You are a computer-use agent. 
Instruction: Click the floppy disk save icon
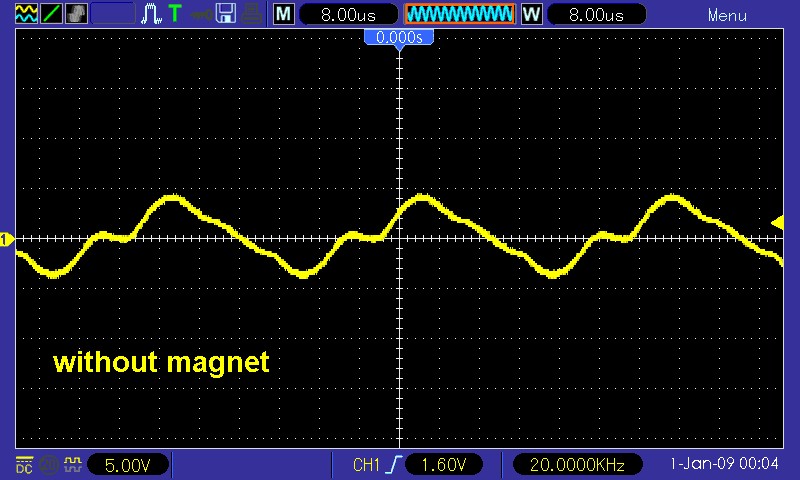pos(225,14)
